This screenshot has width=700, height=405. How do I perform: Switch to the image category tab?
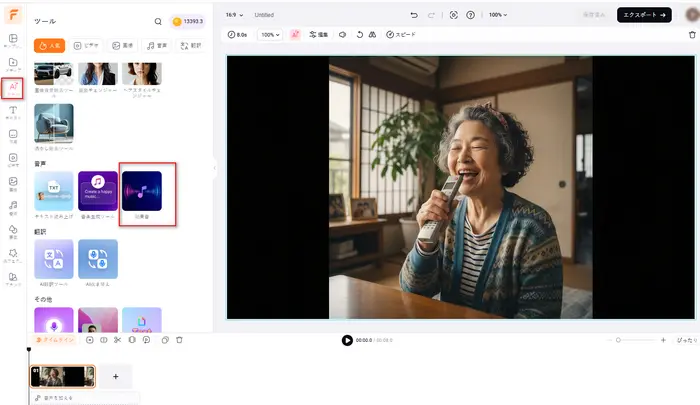pyautogui.click(x=122, y=46)
